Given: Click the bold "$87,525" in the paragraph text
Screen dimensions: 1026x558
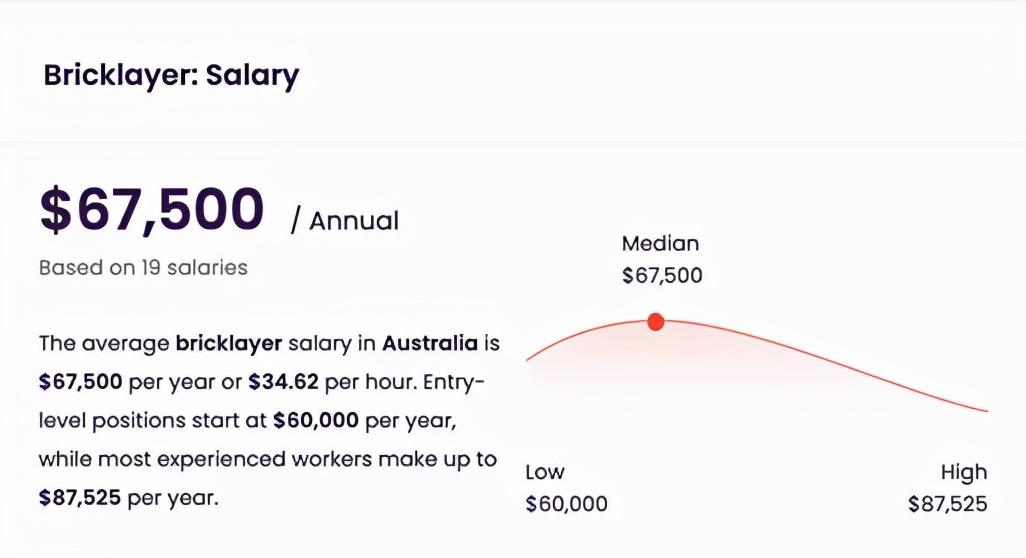Looking at the screenshot, I should click(x=80, y=497).
